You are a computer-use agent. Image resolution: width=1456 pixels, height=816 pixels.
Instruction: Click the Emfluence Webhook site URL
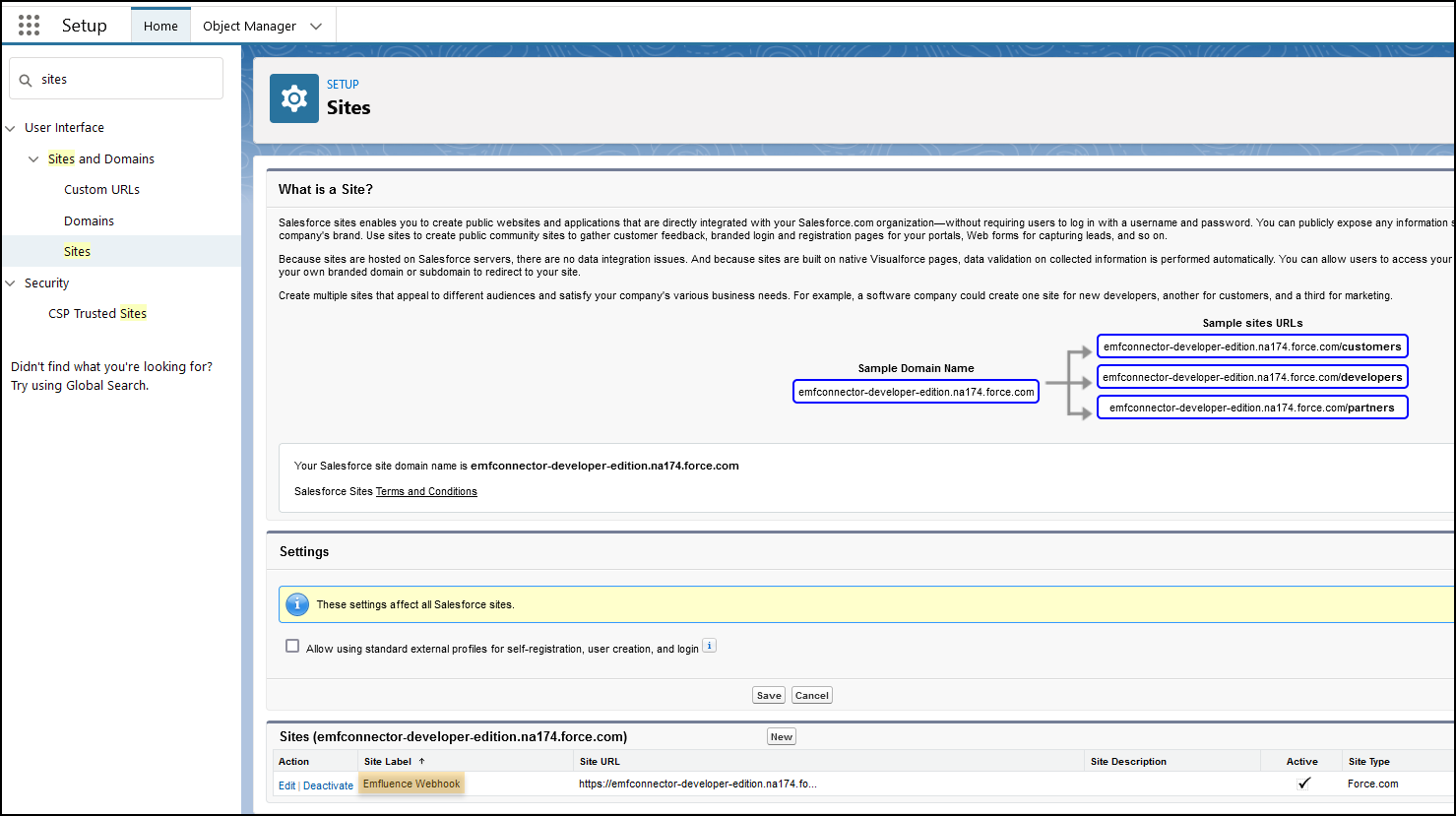click(x=698, y=784)
